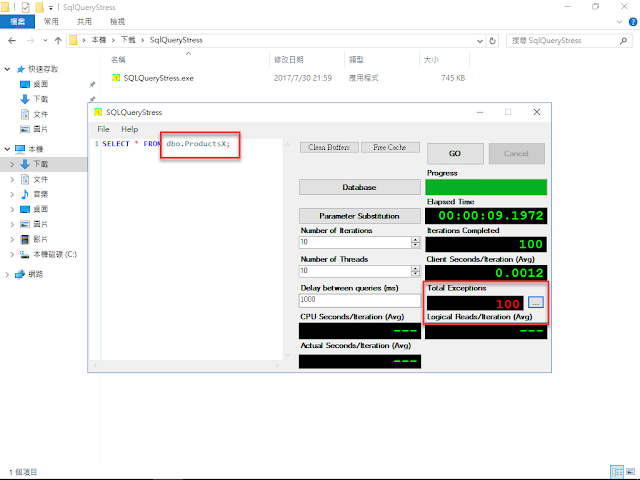Open exception details ellipsis button
Screen dimensions: 640x480
coord(536,302)
